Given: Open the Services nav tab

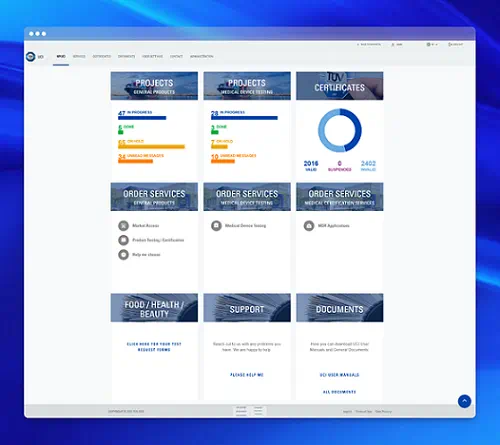Looking at the screenshot, I should [79, 56].
